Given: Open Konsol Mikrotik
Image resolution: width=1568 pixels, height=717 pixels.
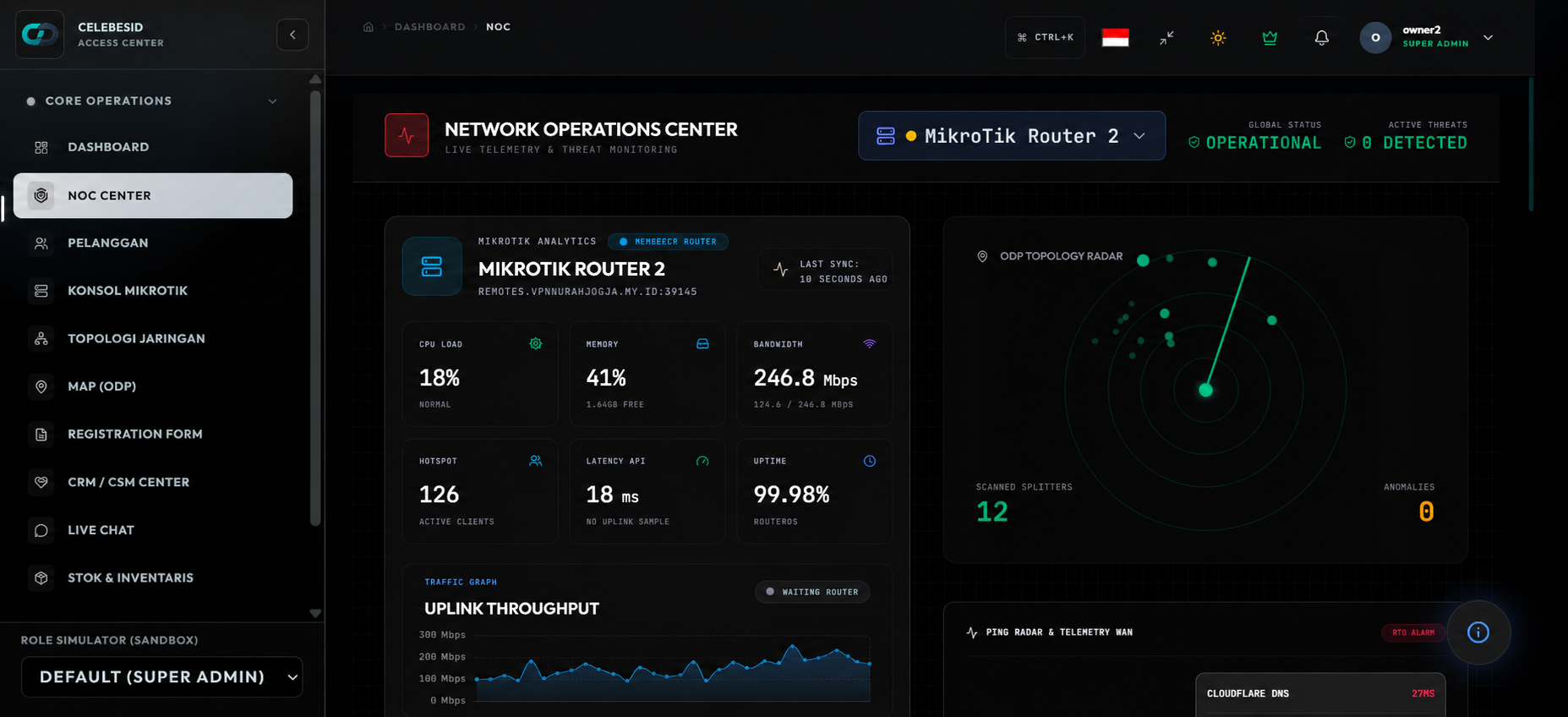Looking at the screenshot, I should click(x=153, y=291).
